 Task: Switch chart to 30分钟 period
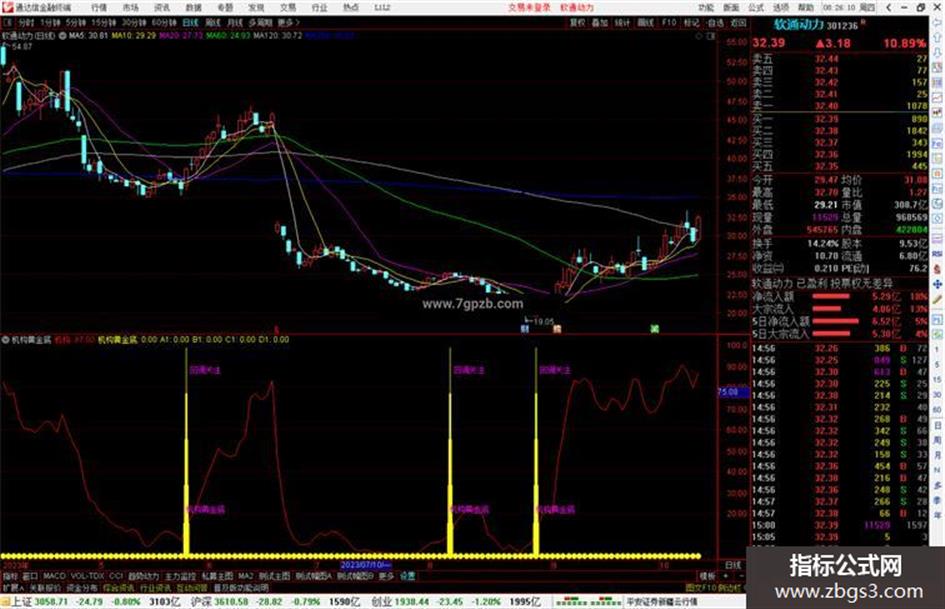134,22
